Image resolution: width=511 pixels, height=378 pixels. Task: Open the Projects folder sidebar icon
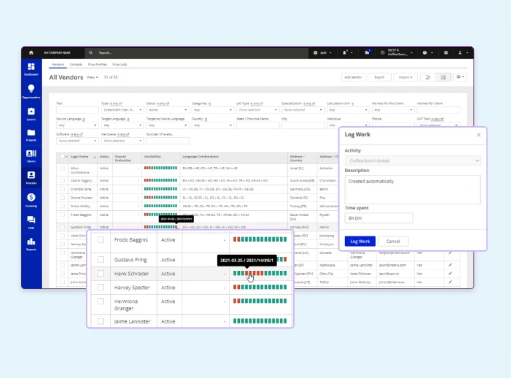(31, 135)
